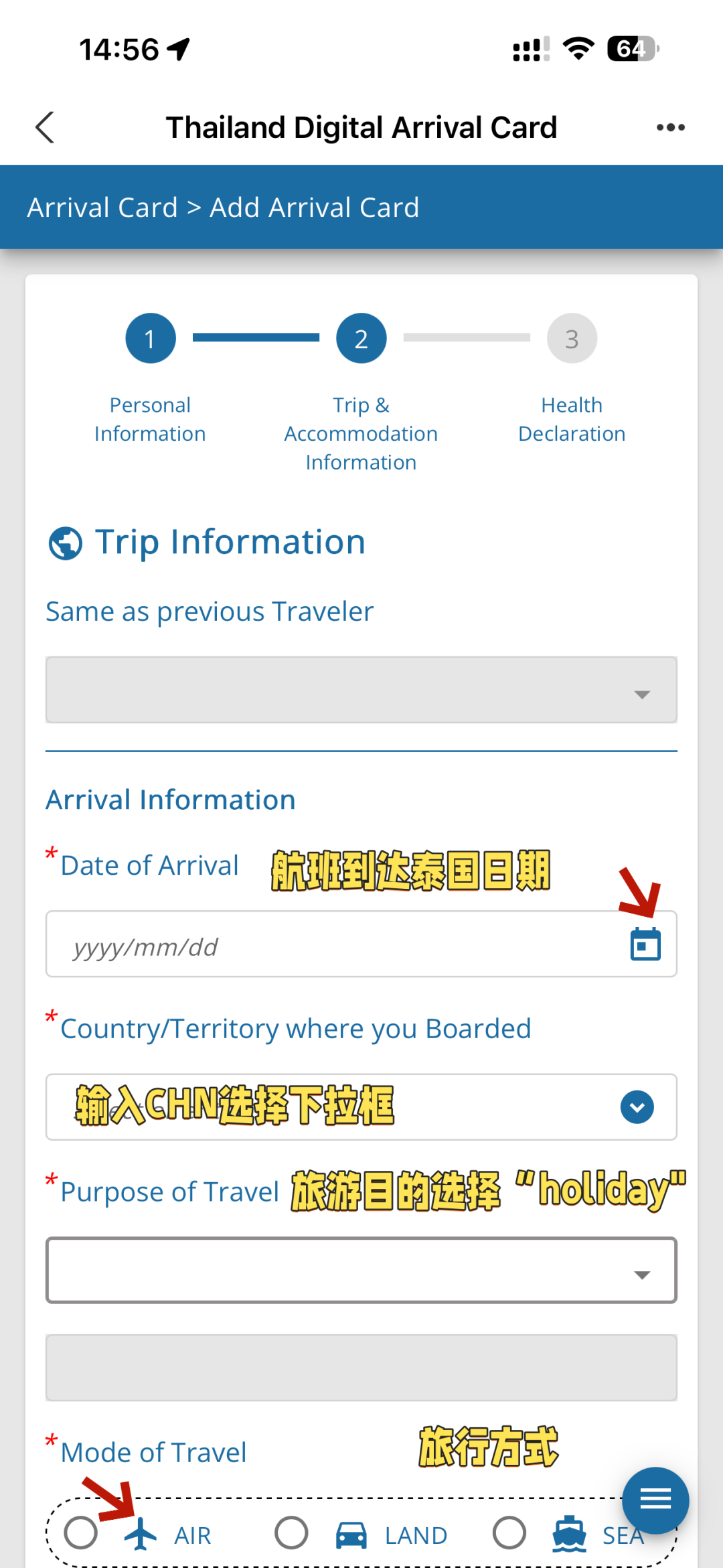Image resolution: width=723 pixels, height=1568 pixels.
Task: Click the gray field below Purpose of Travel
Action: 361,1367
